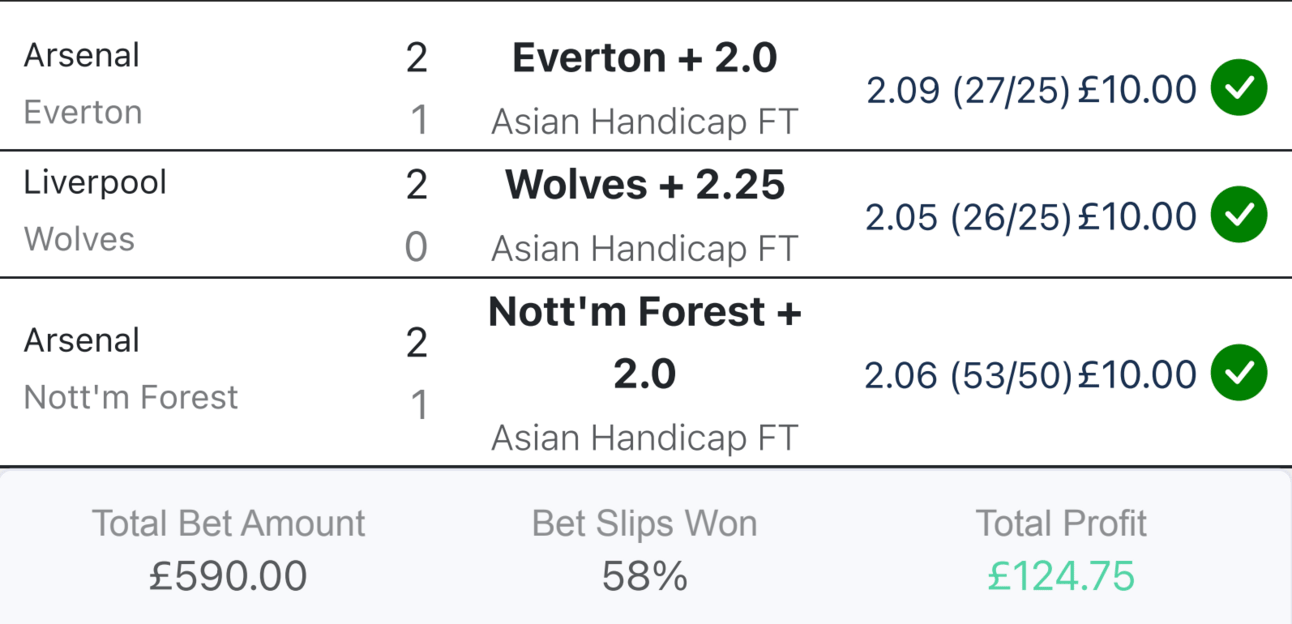1292x624 pixels.
Task: Select odds 2.06 (53/50)
Action: coord(968,375)
